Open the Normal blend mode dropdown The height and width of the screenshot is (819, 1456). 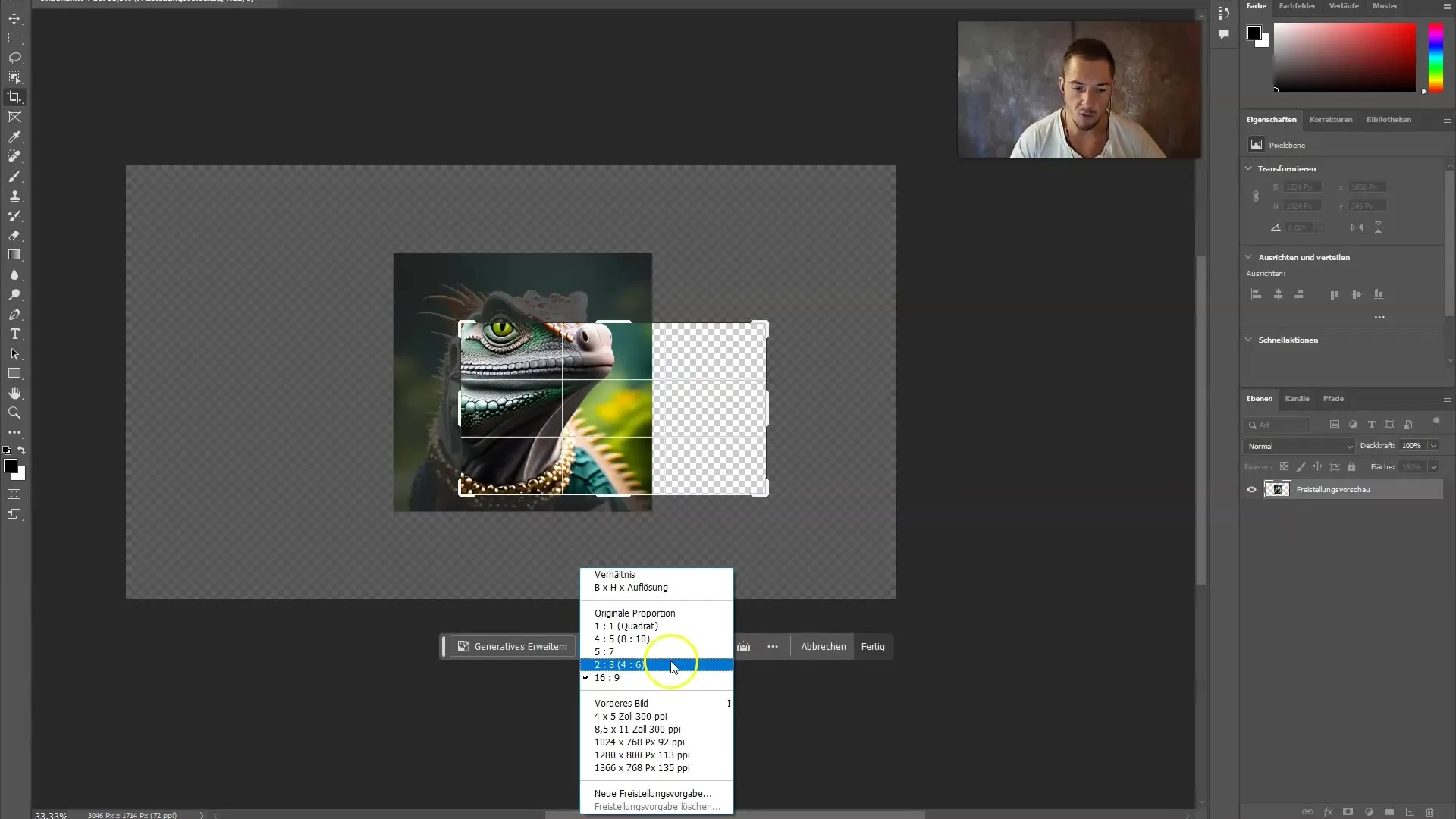(x=1299, y=446)
